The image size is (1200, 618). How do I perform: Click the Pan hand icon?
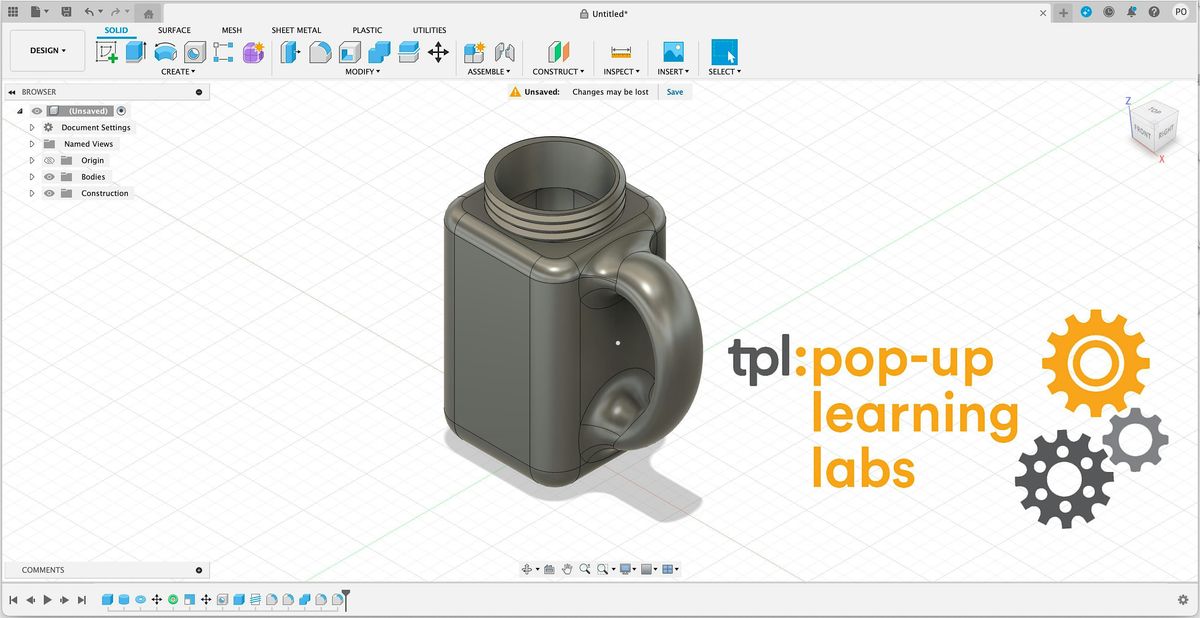[x=567, y=569]
